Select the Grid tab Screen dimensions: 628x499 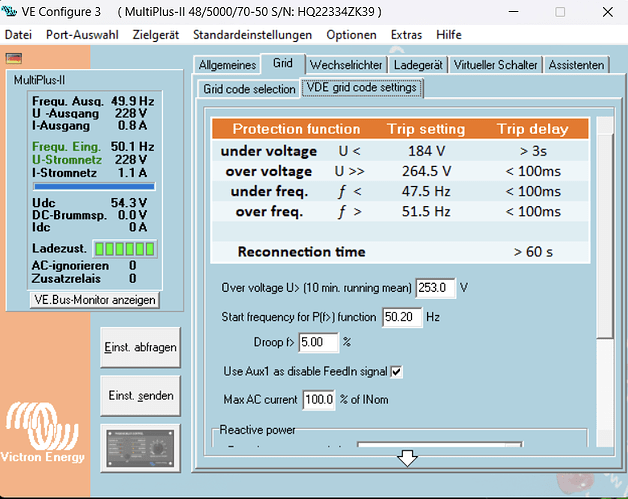coord(283,63)
